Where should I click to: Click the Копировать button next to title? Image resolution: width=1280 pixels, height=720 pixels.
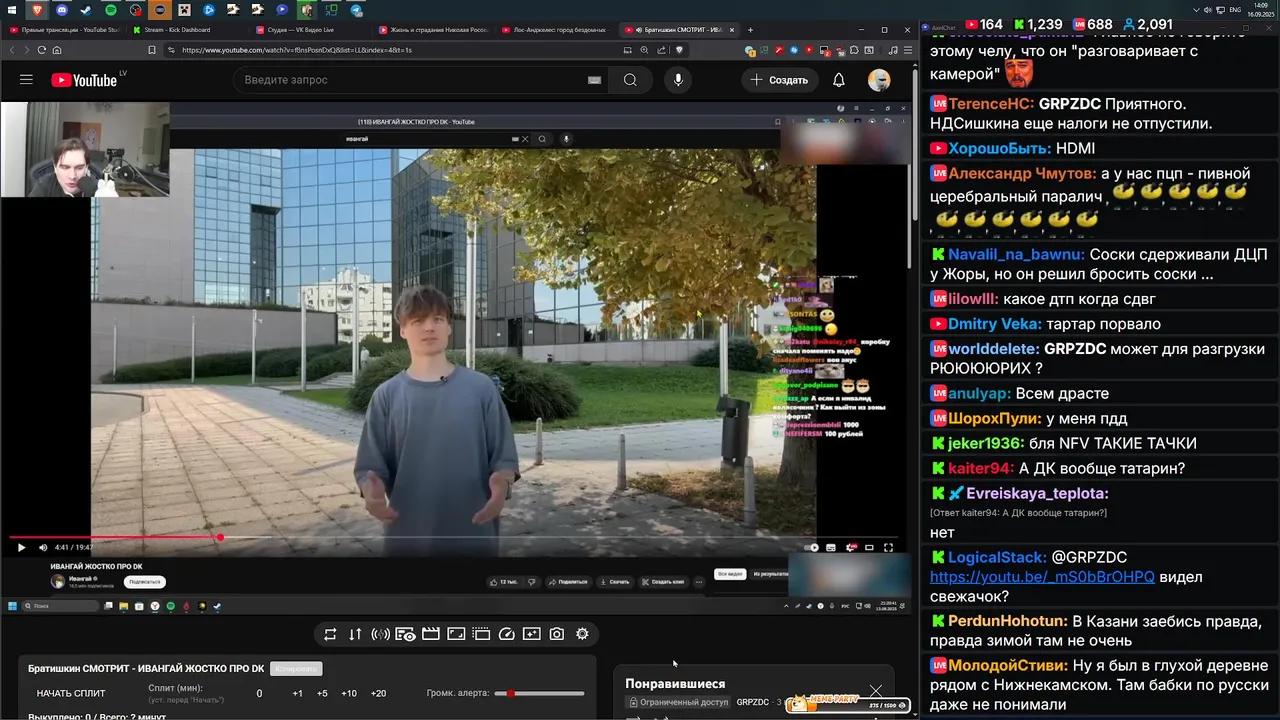295,668
